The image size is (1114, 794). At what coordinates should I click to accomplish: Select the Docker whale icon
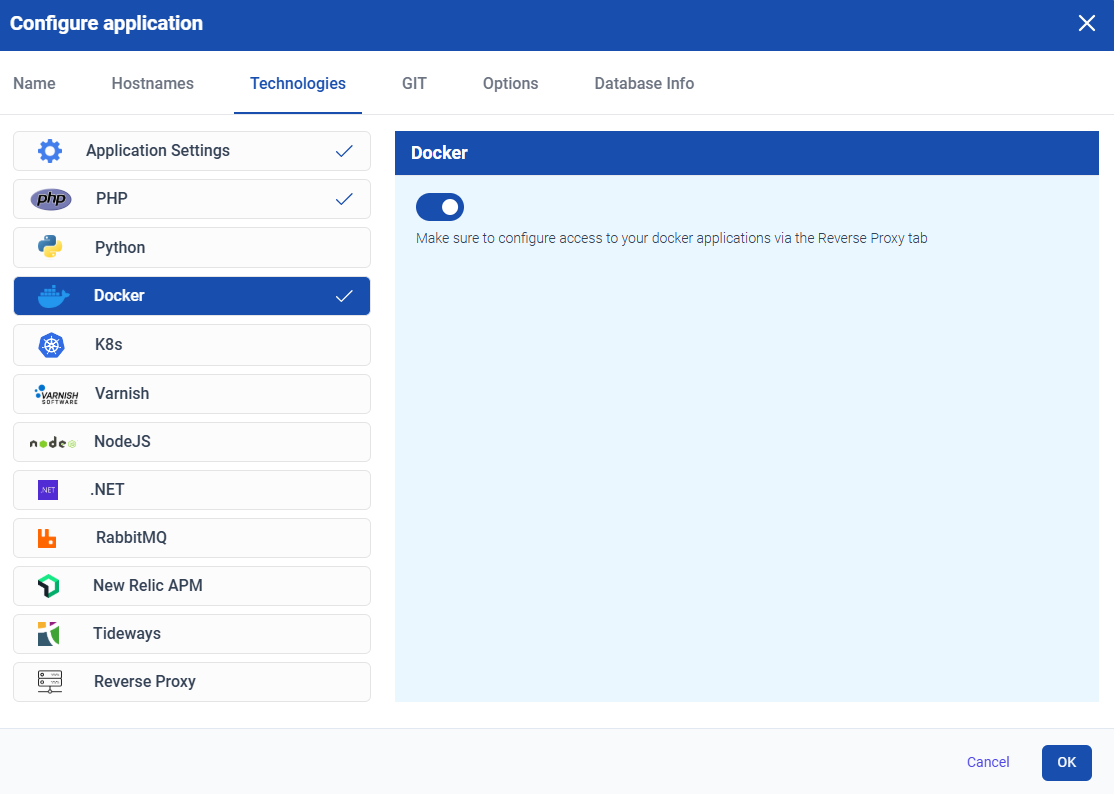[50, 295]
